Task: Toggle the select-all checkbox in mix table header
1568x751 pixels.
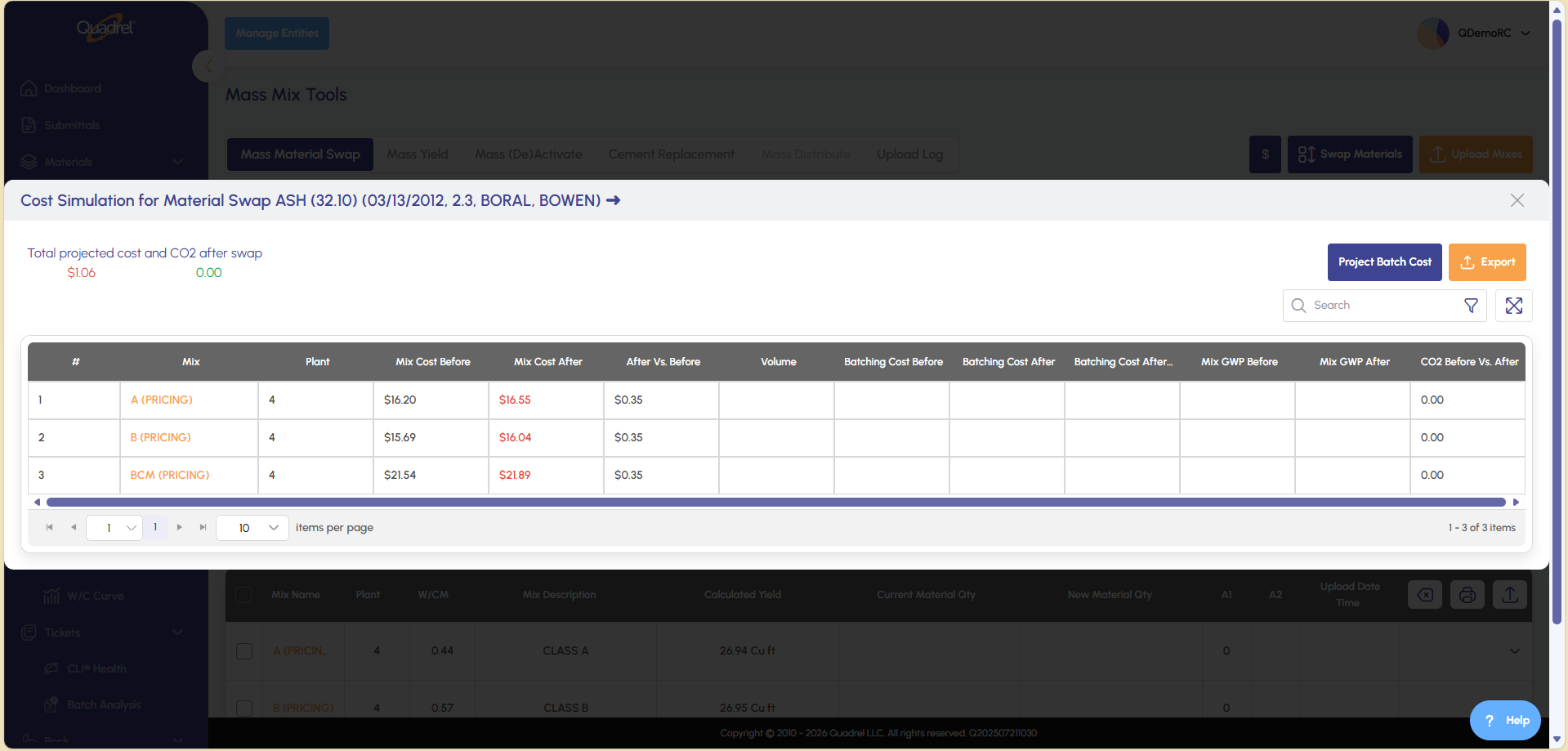Action: tap(243, 595)
